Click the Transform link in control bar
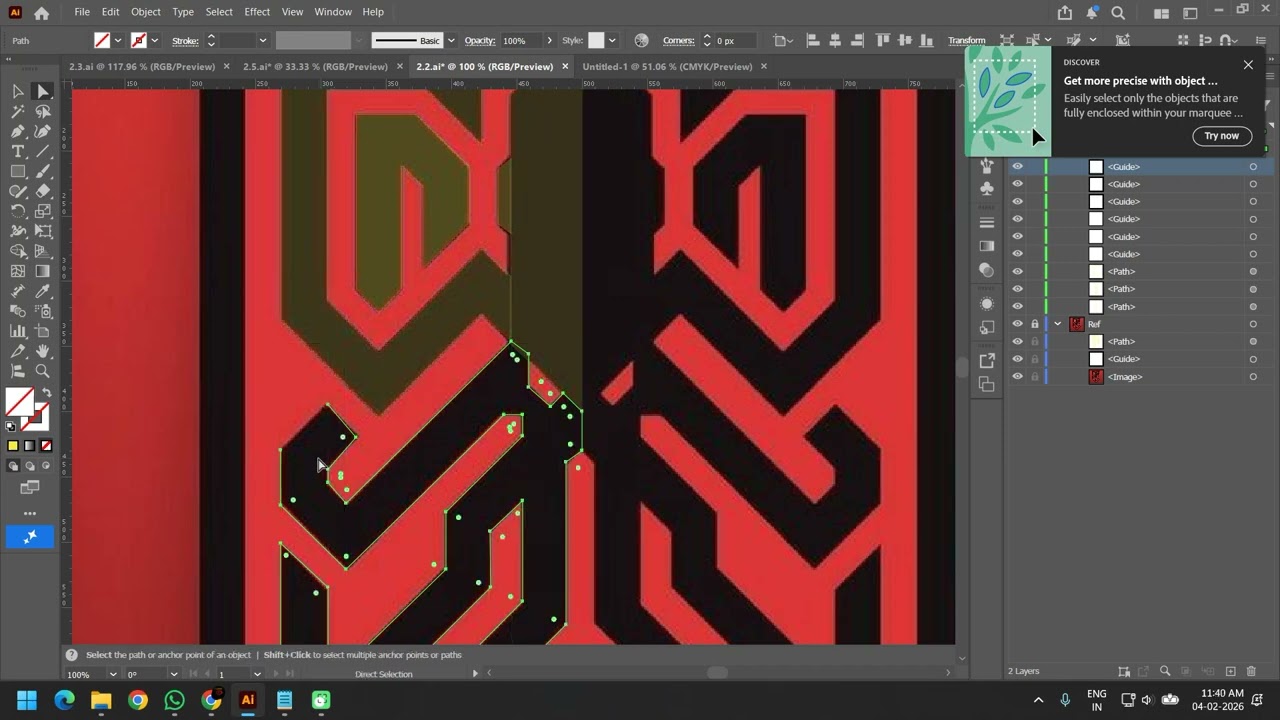 pyautogui.click(x=966, y=41)
